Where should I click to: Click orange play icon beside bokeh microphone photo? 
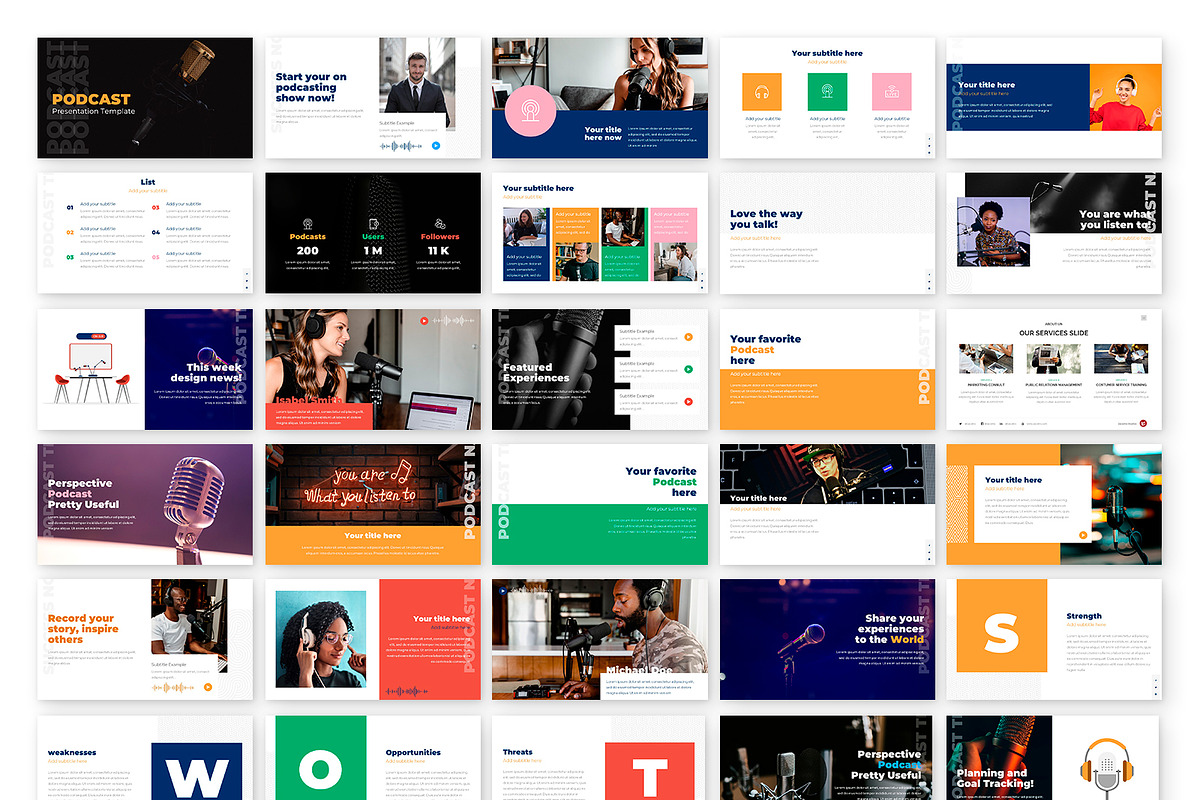(x=1083, y=535)
